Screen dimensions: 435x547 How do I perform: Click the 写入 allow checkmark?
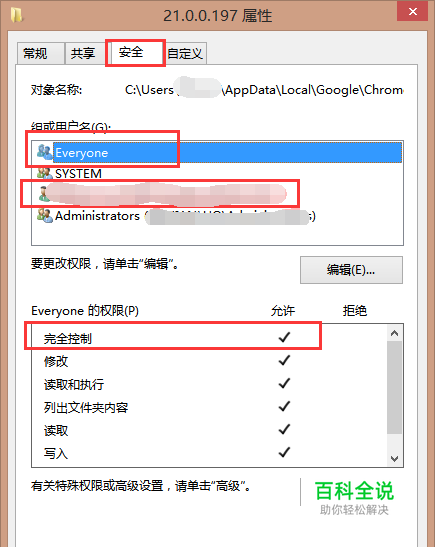(x=284, y=452)
